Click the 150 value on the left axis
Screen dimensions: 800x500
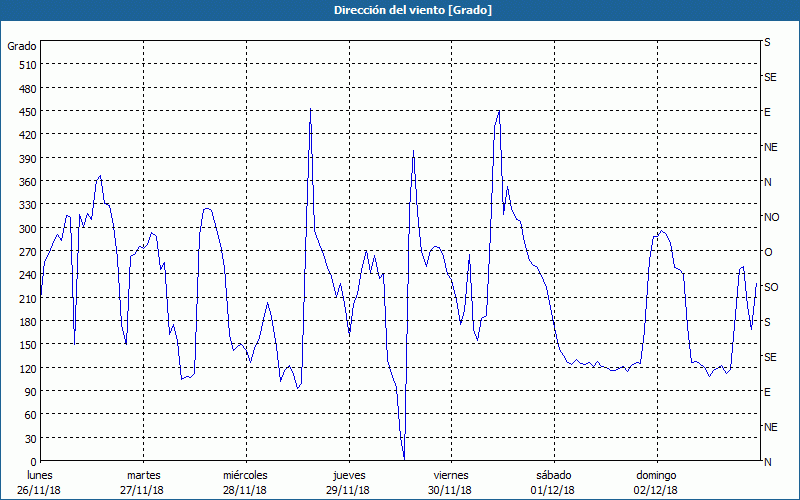click(x=28, y=345)
